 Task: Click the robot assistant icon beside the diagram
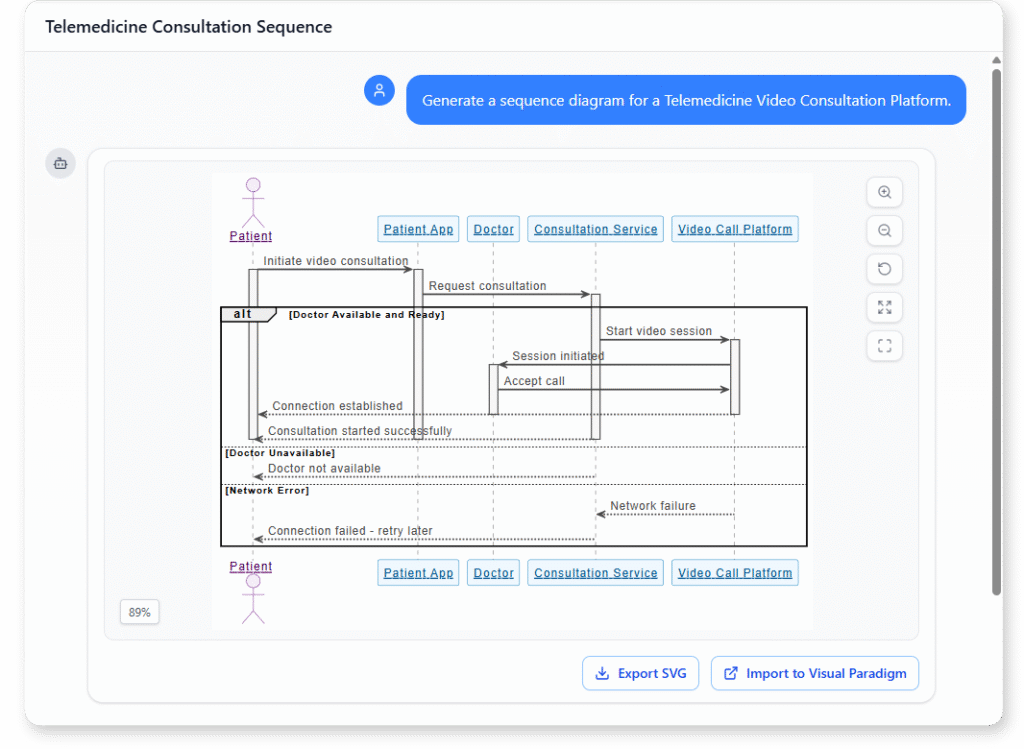click(60, 163)
